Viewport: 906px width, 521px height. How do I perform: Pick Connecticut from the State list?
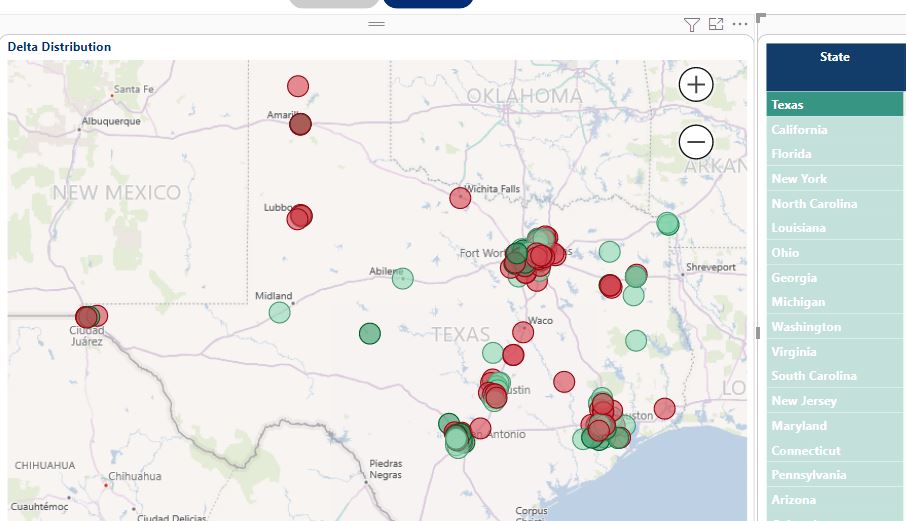click(x=834, y=450)
